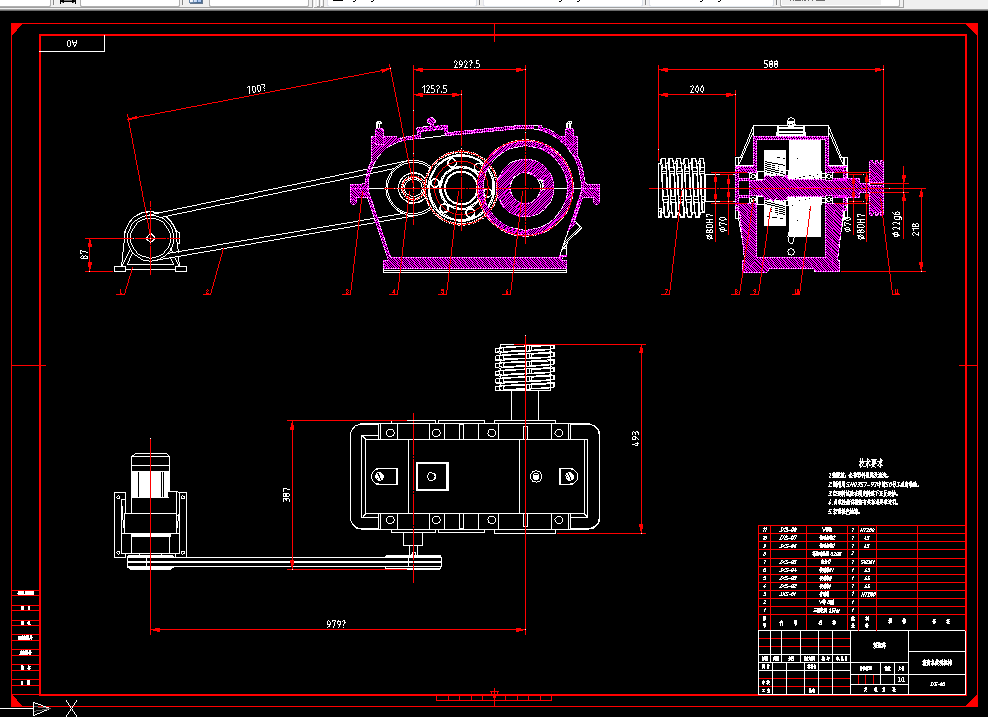This screenshot has height=717, width=988.
Task: Click the grooved pulley in section view
Action: click(682, 188)
